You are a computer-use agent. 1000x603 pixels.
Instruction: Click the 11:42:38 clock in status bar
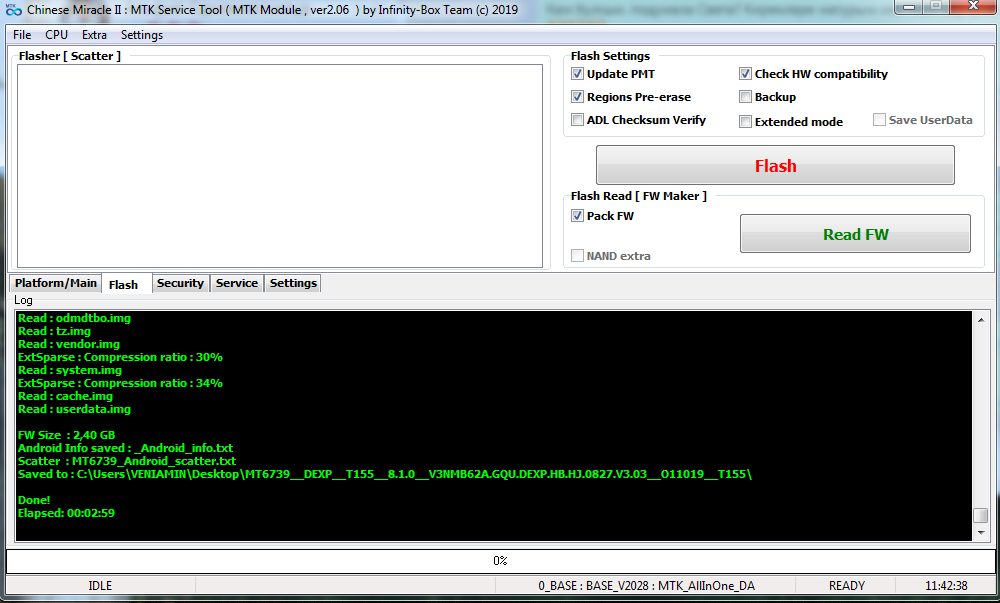pos(946,586)
